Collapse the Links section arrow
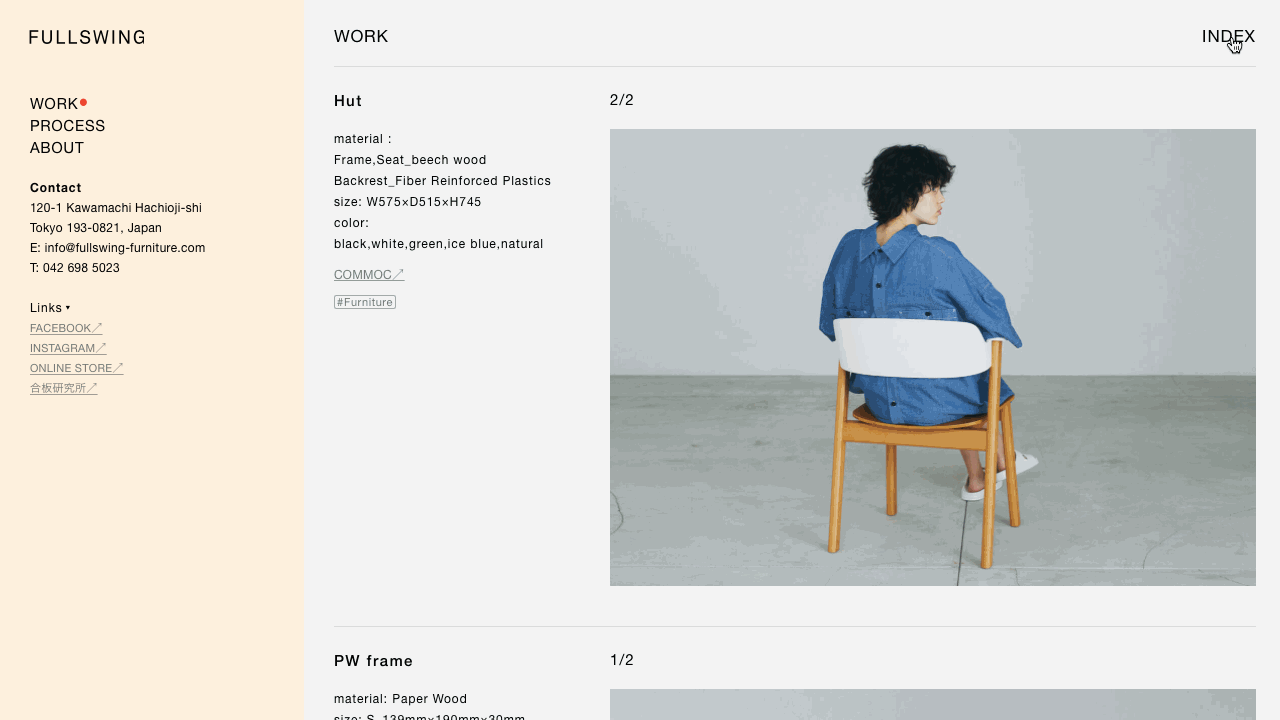The image size is (1280, 720). [x=68, y=308]
